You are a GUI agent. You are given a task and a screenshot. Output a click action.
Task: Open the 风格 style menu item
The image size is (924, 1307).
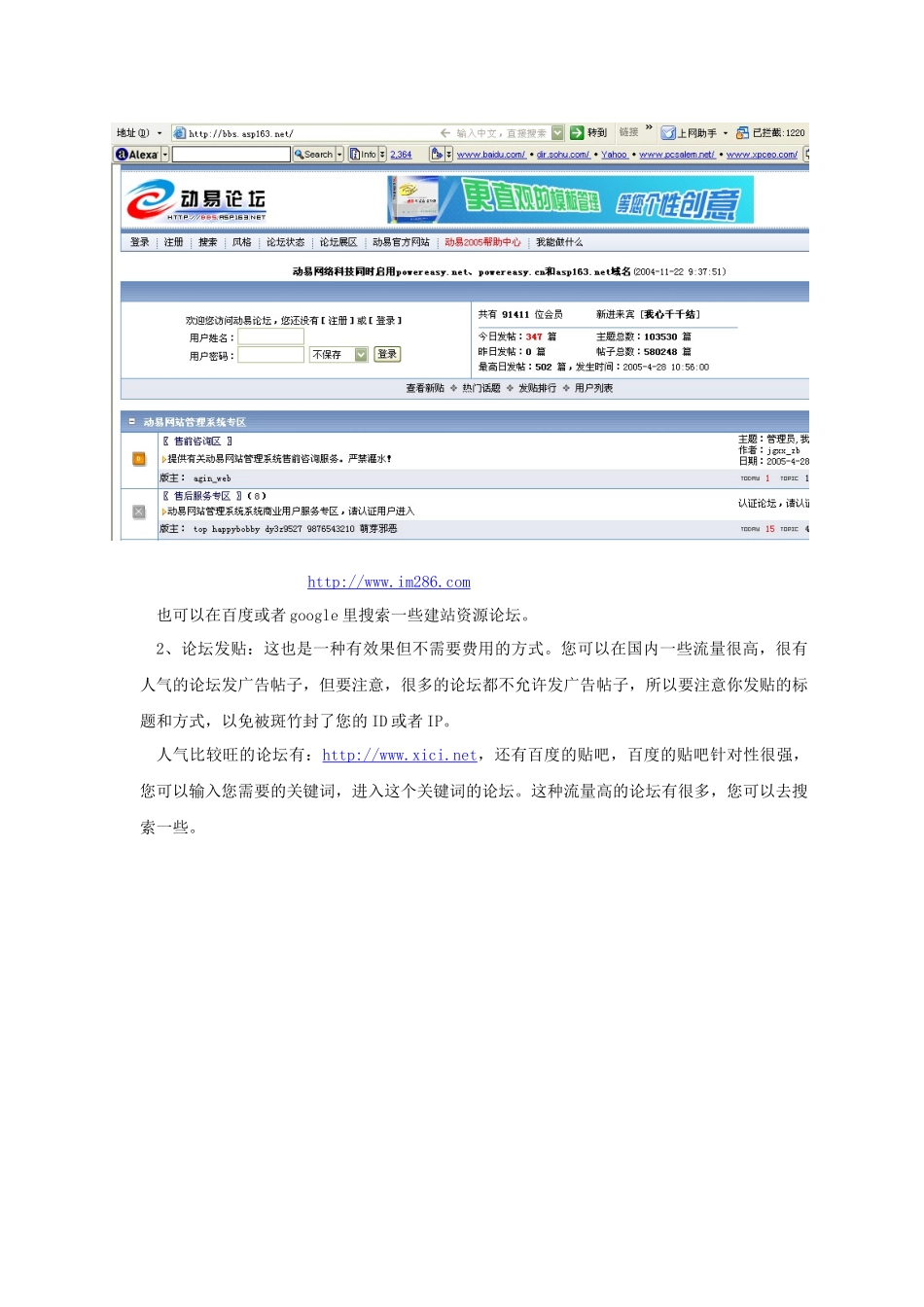[x=242, y=242]
